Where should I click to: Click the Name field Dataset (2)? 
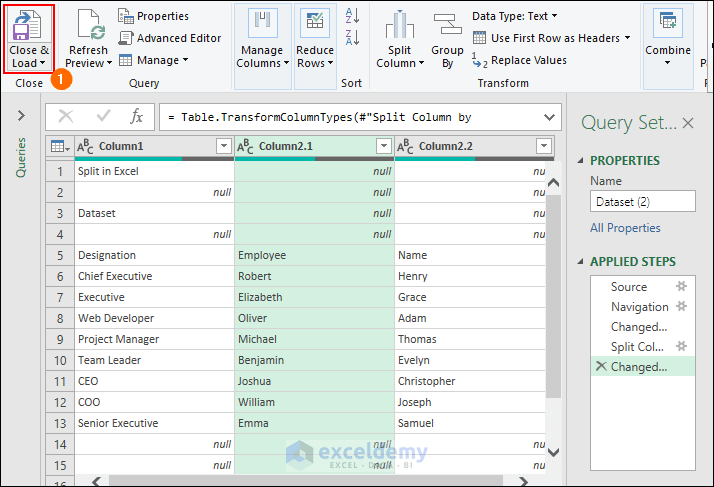(x=643, y=201)
